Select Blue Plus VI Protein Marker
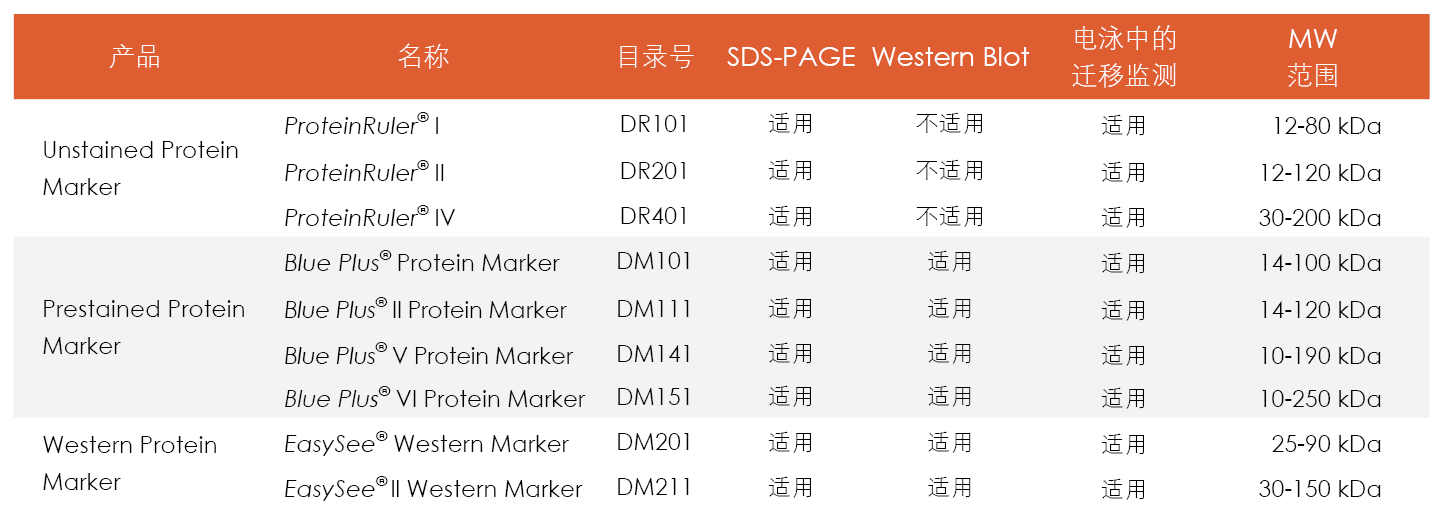Image resolution: width=1443 pixels, height=526 pixels. tap(434, 398)
